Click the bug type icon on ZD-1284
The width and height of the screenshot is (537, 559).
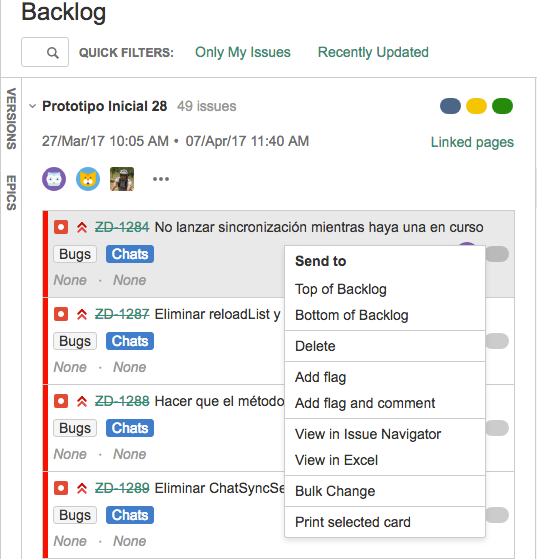tap(61, 227)
